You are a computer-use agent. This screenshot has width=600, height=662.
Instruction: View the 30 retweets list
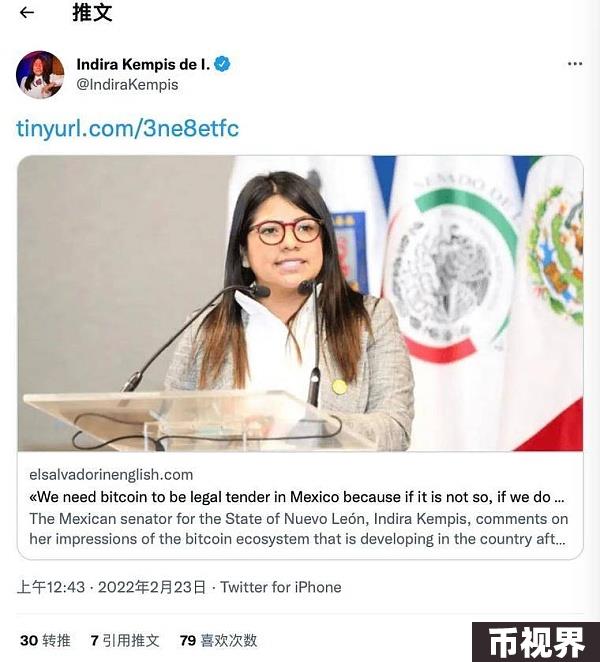(45, 640)
